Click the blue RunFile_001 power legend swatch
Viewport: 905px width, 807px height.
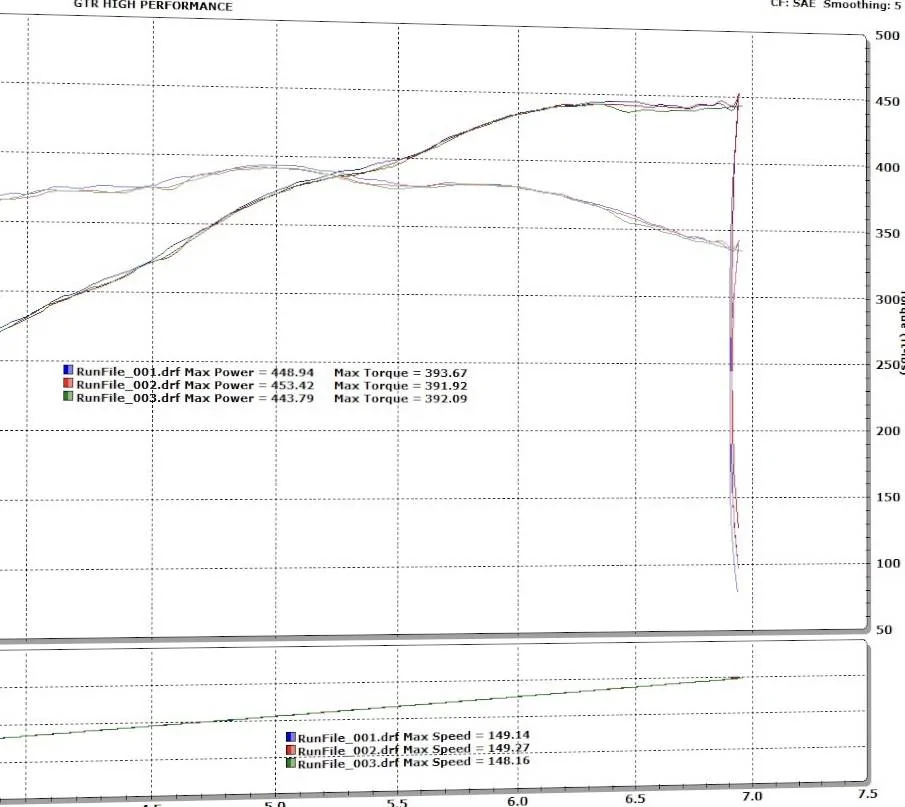[68, 370]
